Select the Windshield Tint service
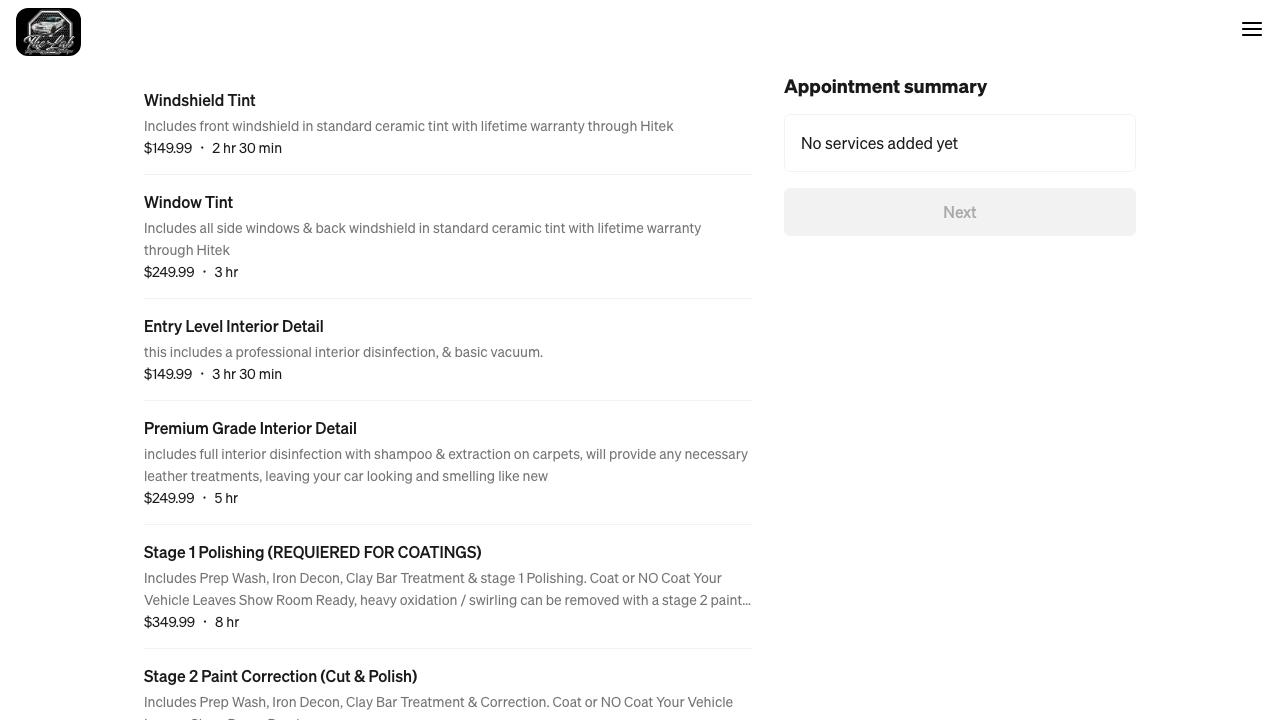1280x720 pixels. (200, 100)
